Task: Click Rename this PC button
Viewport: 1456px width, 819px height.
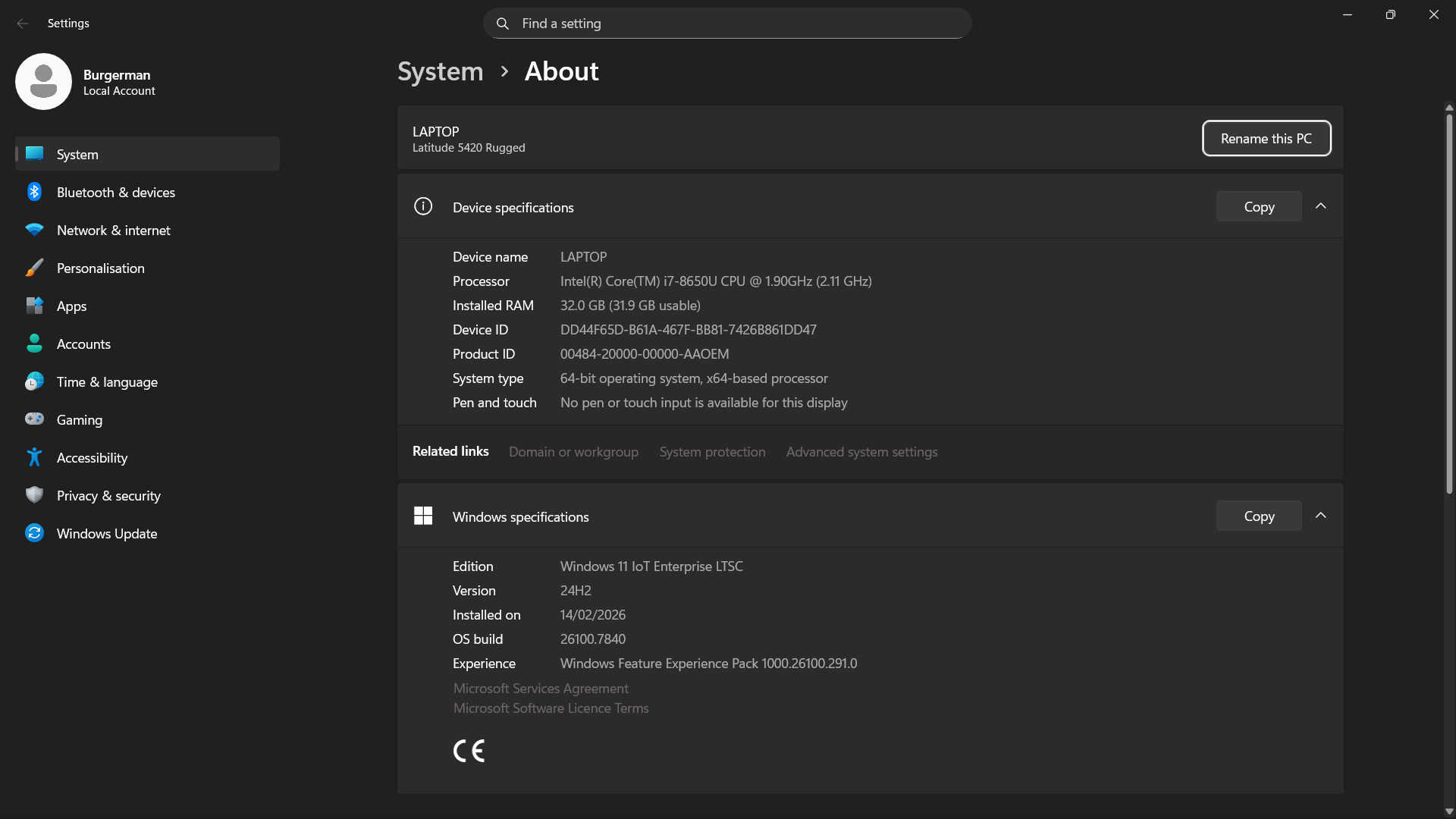Action: coord(1266,138)
